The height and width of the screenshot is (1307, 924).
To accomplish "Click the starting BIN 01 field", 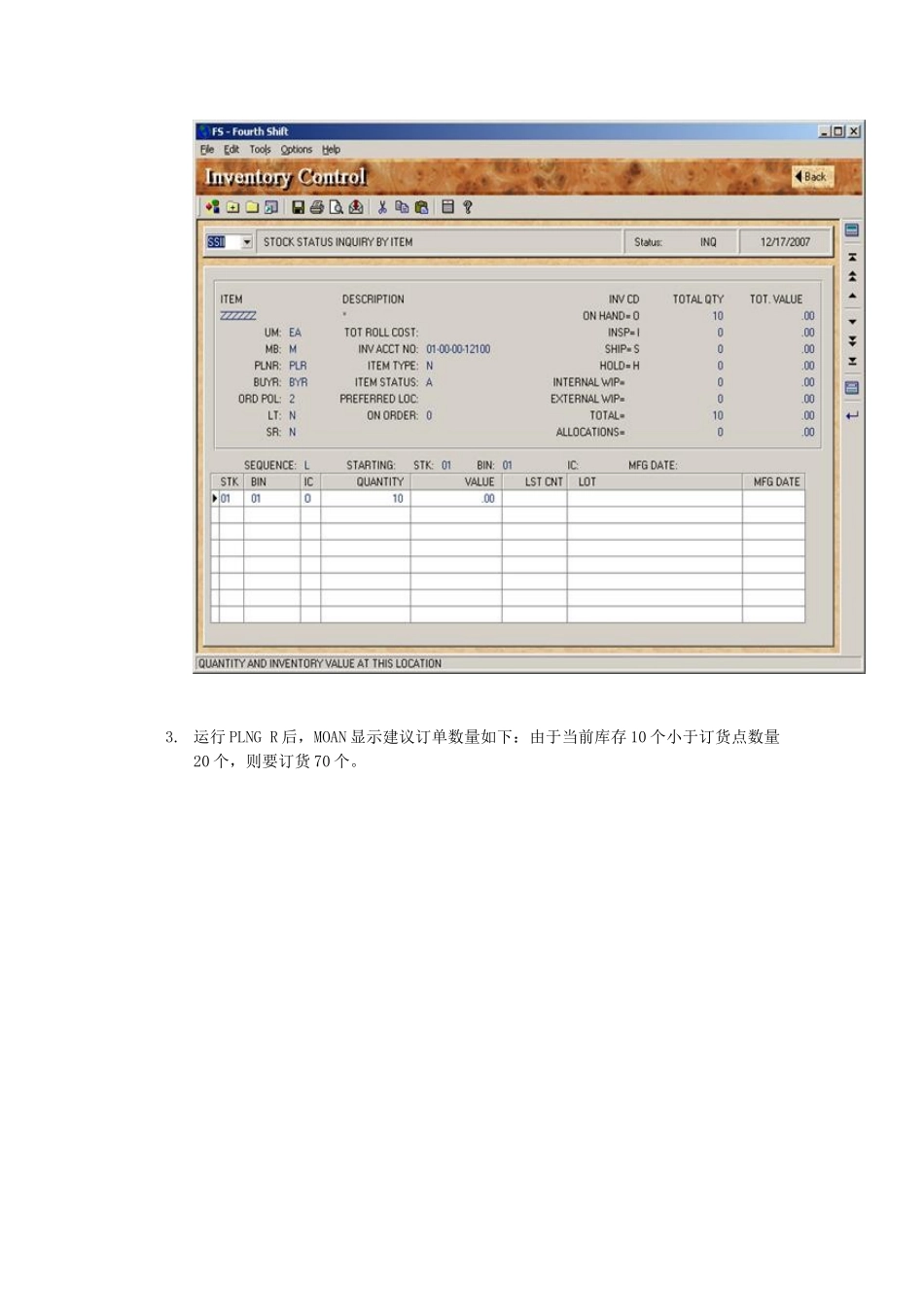I will click(x=507, y=466).
